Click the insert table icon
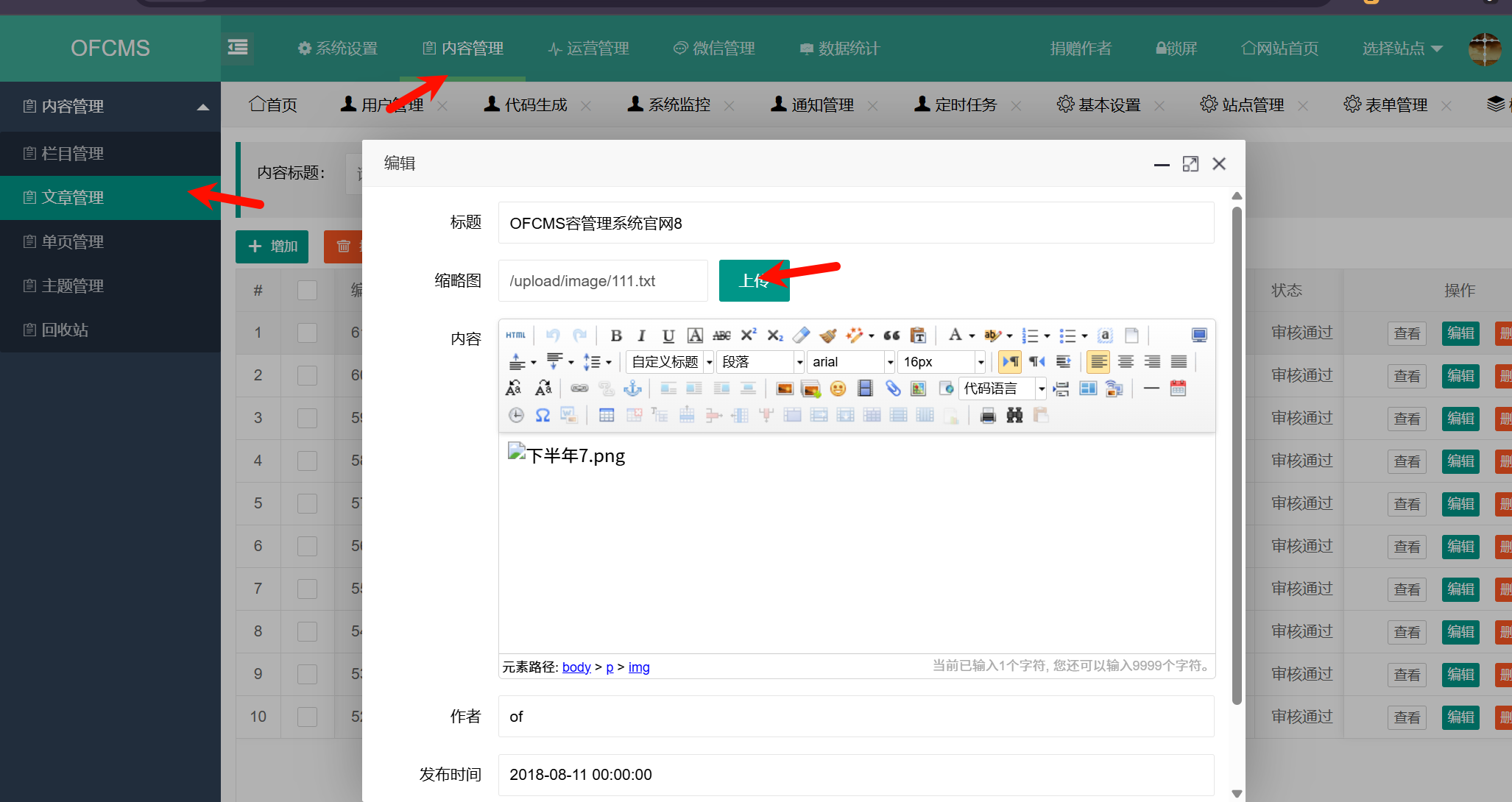 point(607,415)
